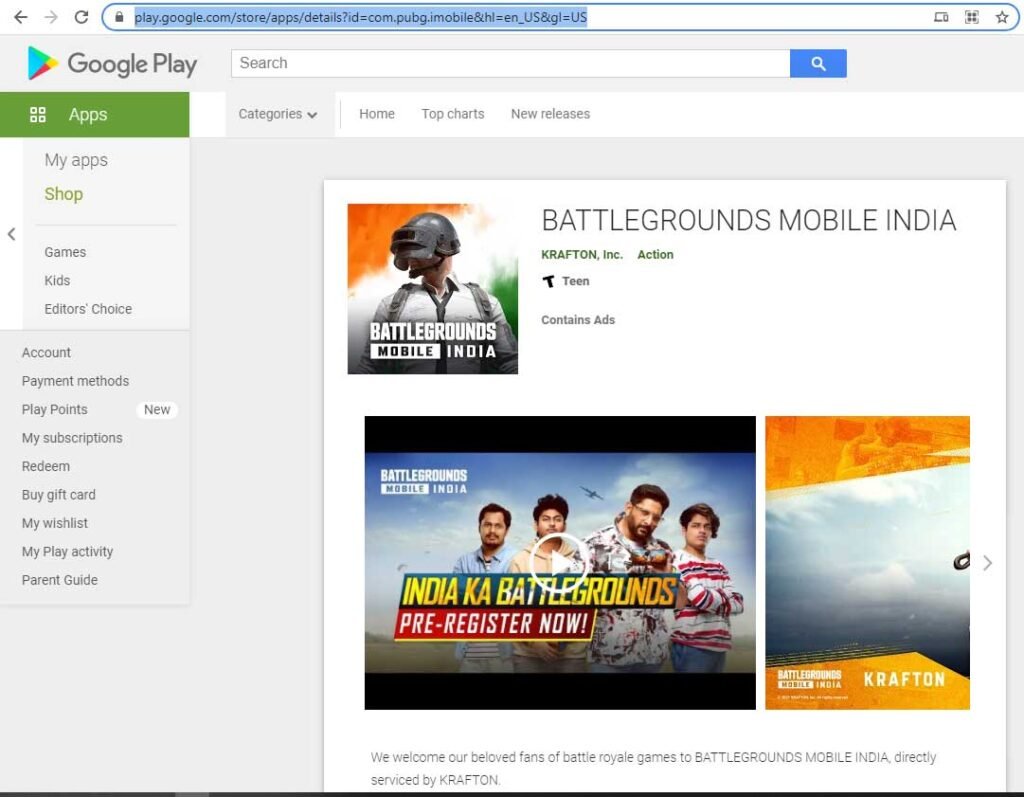The width and height of the screenshot is (1024, 797).
Task: Collapse the sidebar with left chevron
Action: (11, 234)
